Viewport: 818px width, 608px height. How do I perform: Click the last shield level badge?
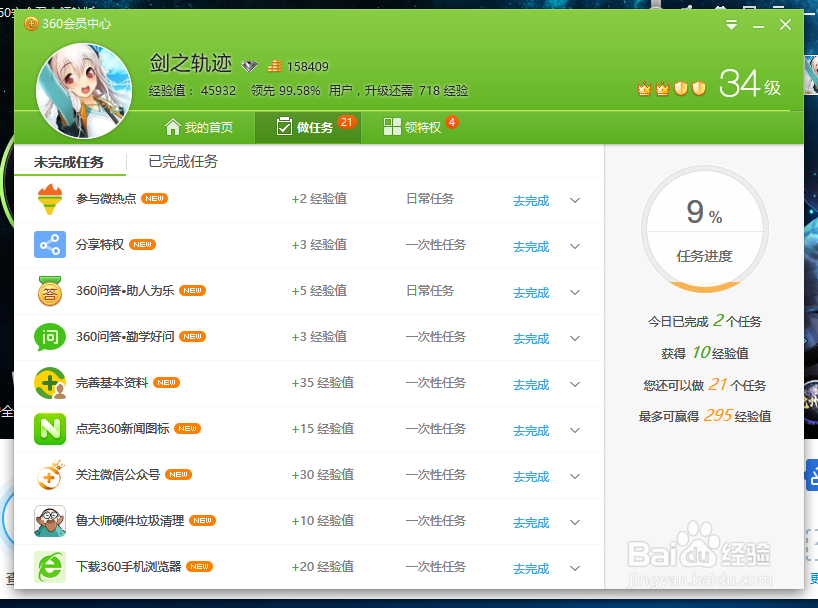pyautogui.click(x=699, y=89)
